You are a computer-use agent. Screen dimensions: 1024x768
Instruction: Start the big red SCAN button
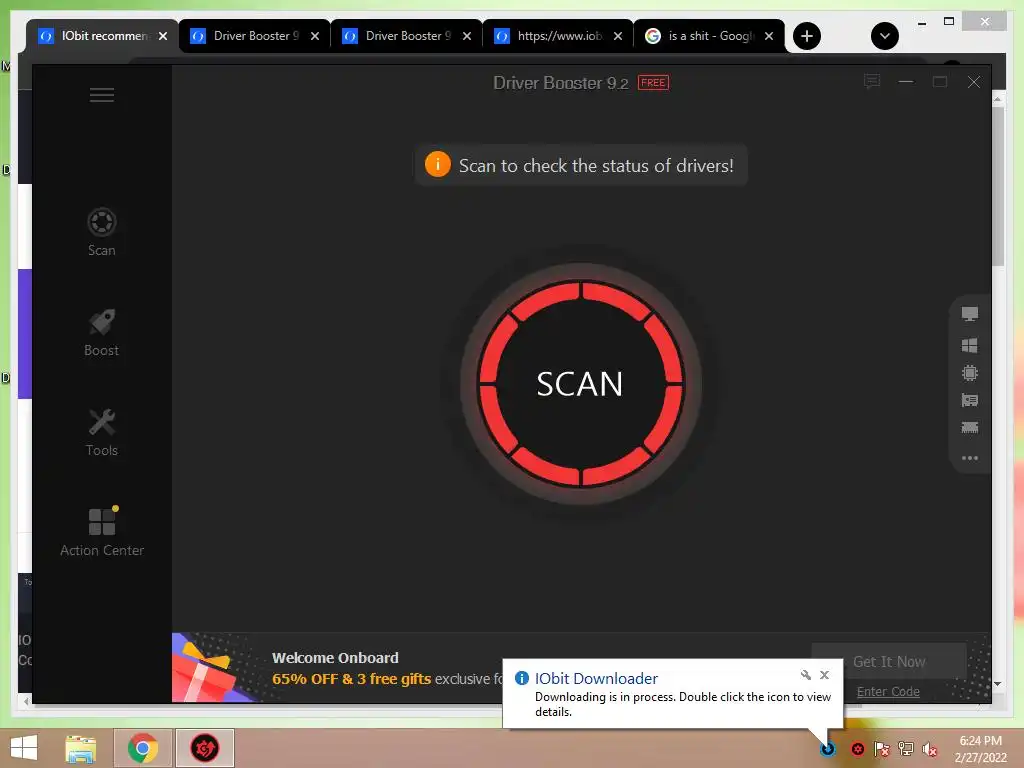tap(581, 384)
